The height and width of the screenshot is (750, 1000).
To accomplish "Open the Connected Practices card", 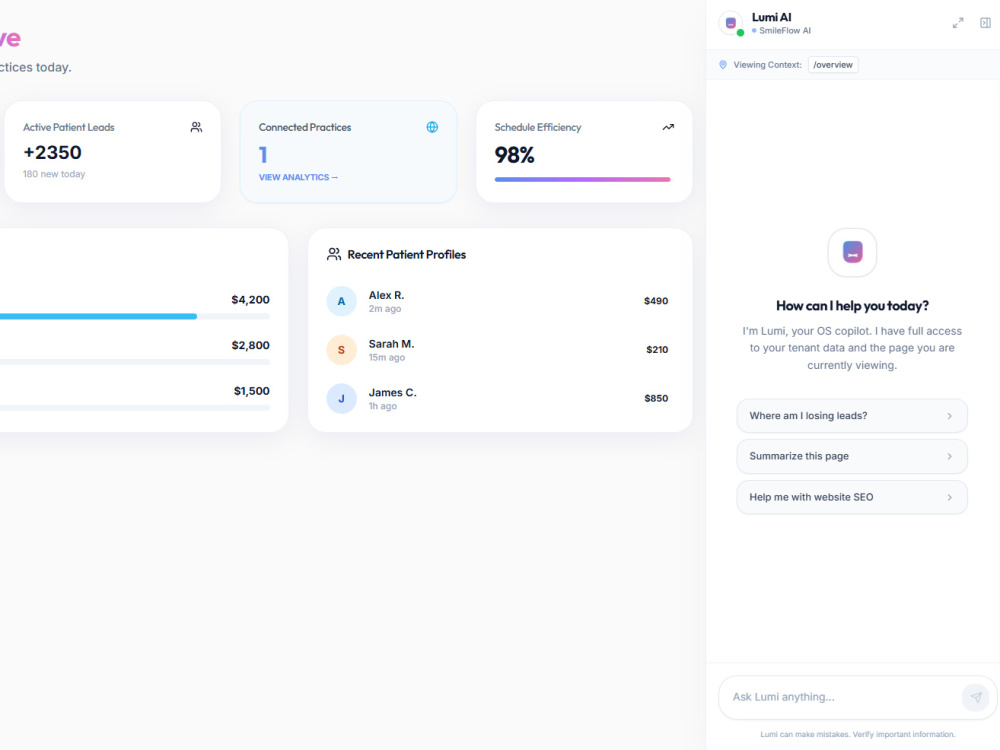I will click(x=348, y=152).
